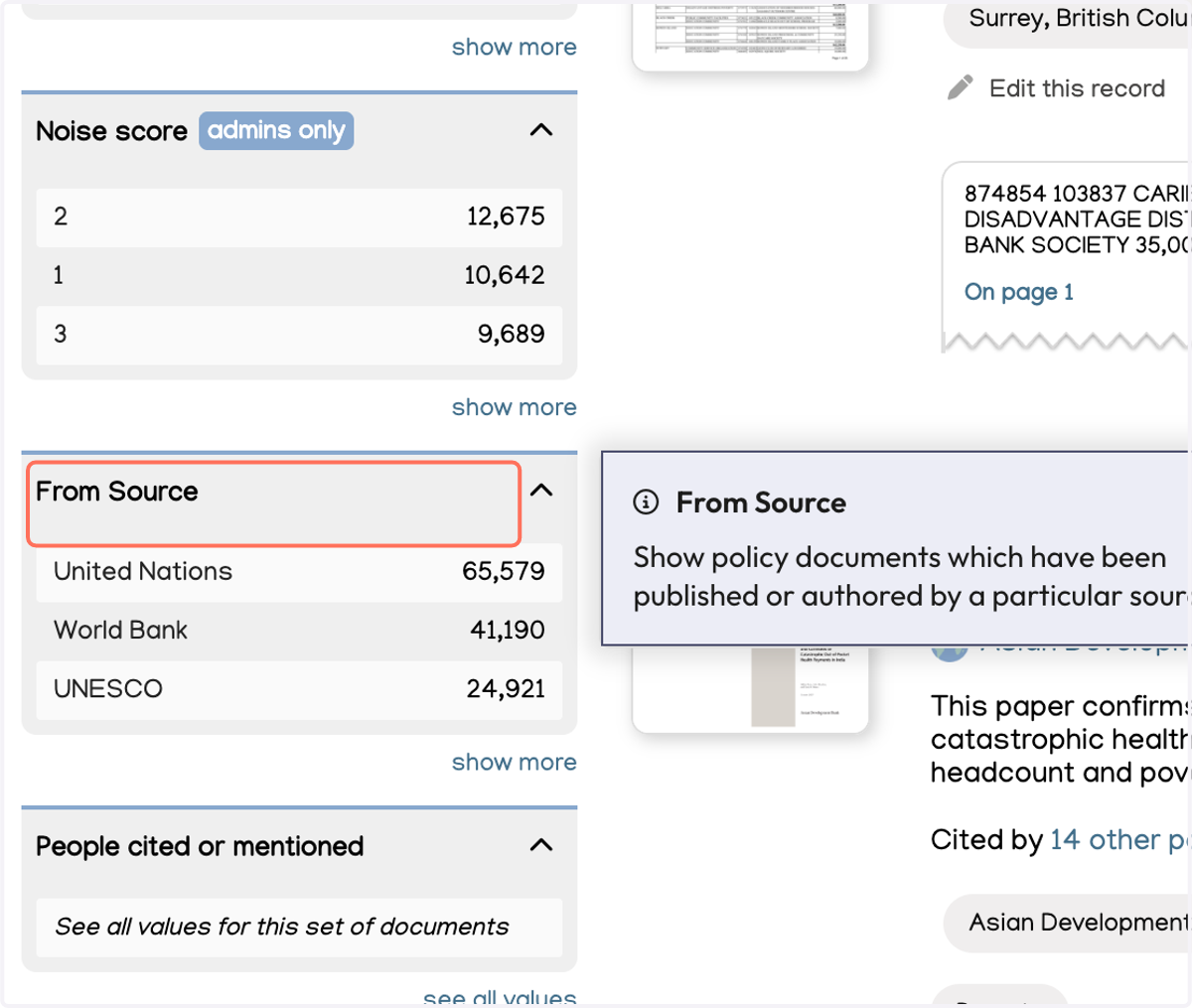Click the 10,642 noise score count
This screenshot has height=1008, width=1192.
coord(505,275)
